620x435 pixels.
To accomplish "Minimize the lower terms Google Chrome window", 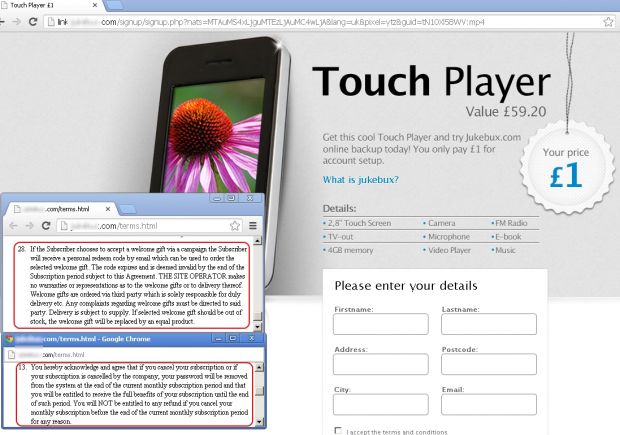I will click(218, 339).
